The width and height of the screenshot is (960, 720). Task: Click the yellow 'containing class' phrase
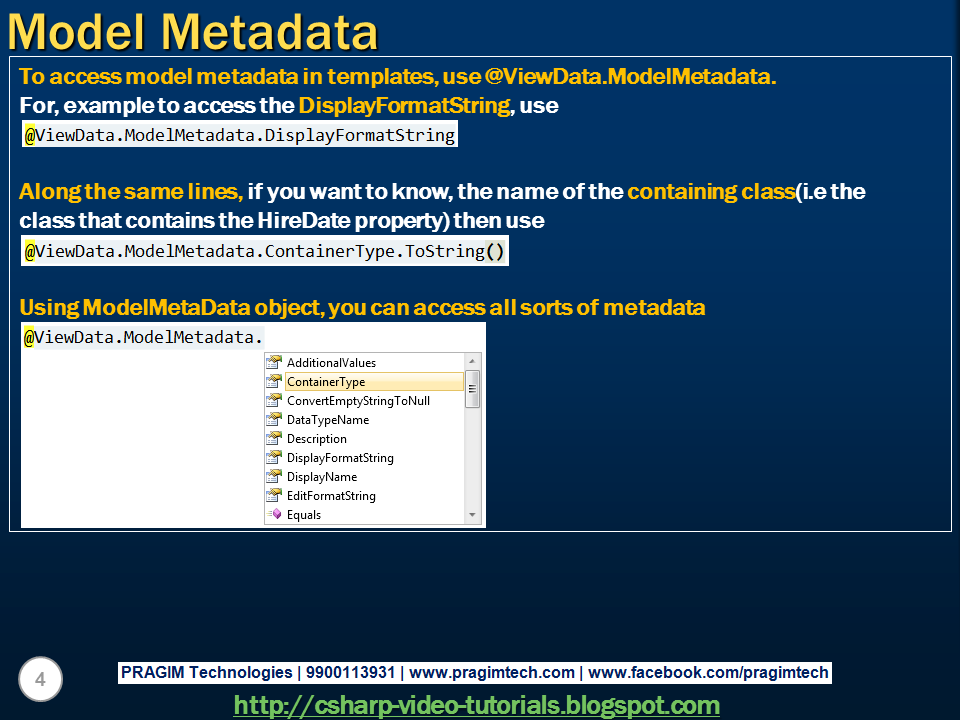pos(711,192)
